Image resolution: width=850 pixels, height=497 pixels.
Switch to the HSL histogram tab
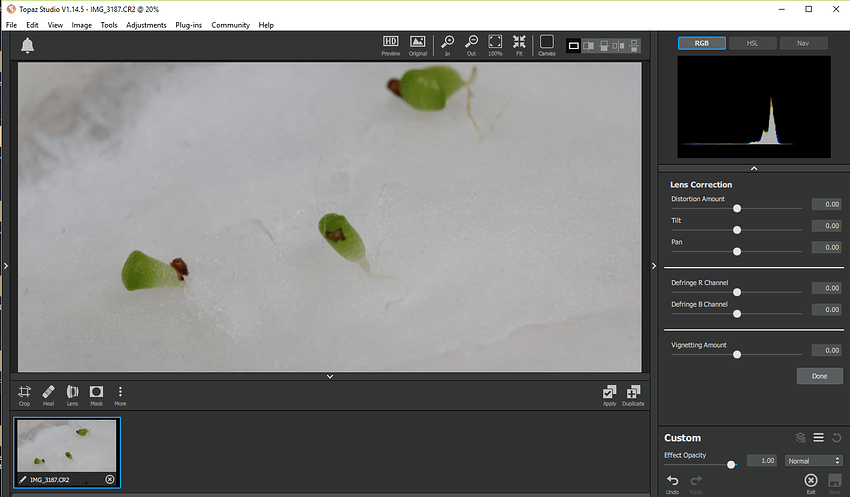pyautogui.click(x=753, y=43)
